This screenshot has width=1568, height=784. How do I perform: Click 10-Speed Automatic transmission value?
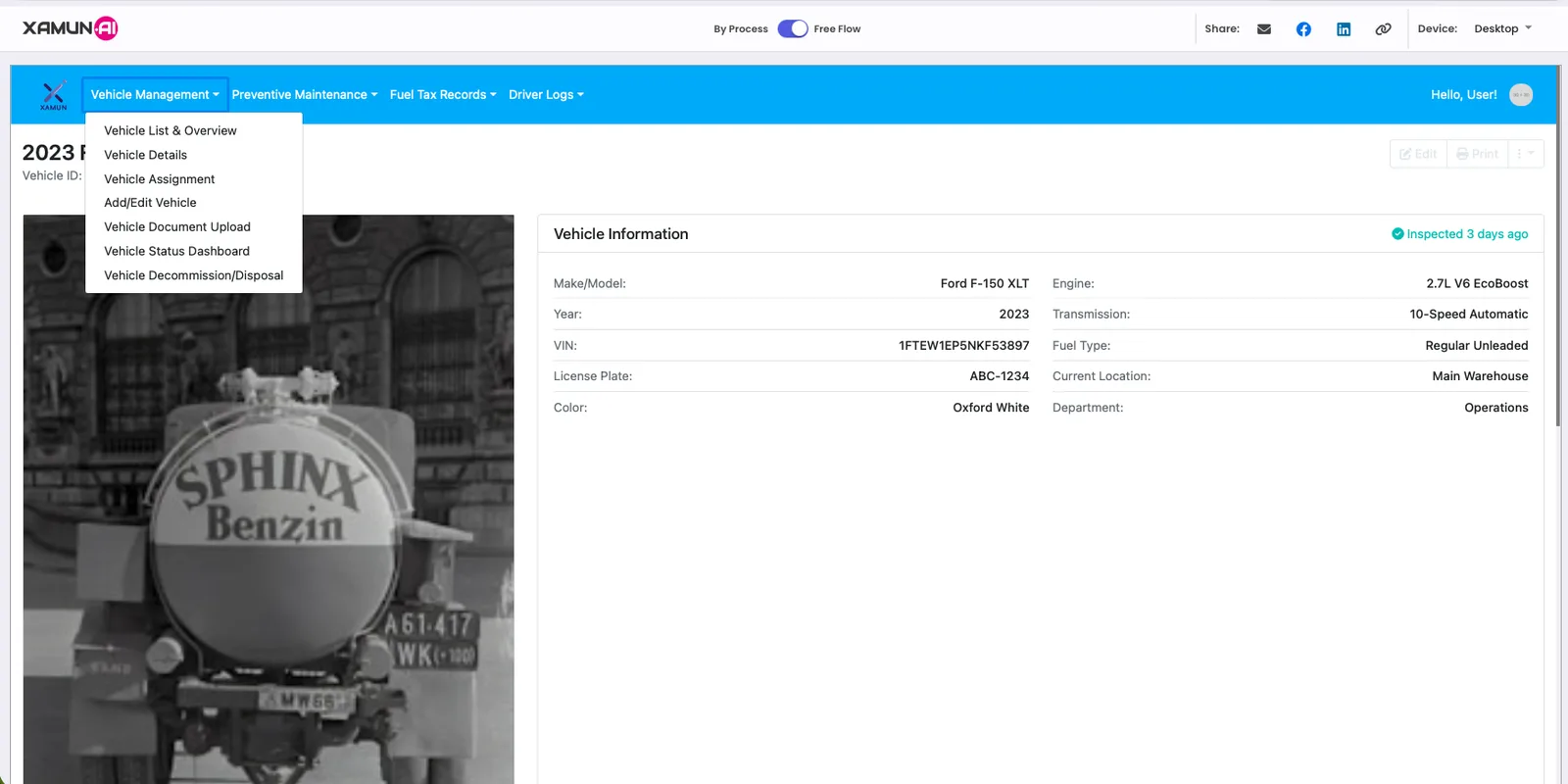pos(1468,315)
